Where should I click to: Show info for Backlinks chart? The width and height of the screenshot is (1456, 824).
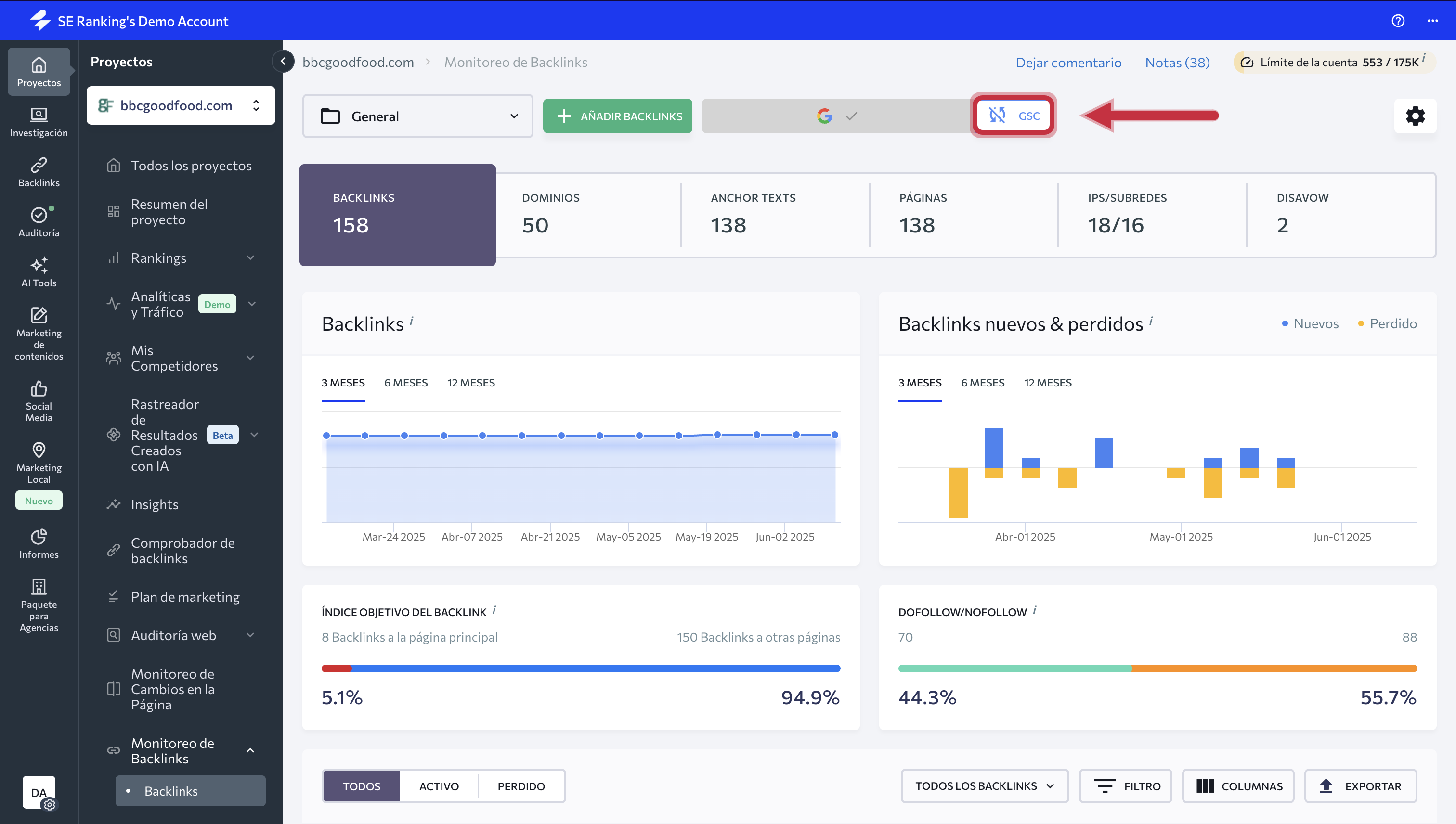[412, 321]
